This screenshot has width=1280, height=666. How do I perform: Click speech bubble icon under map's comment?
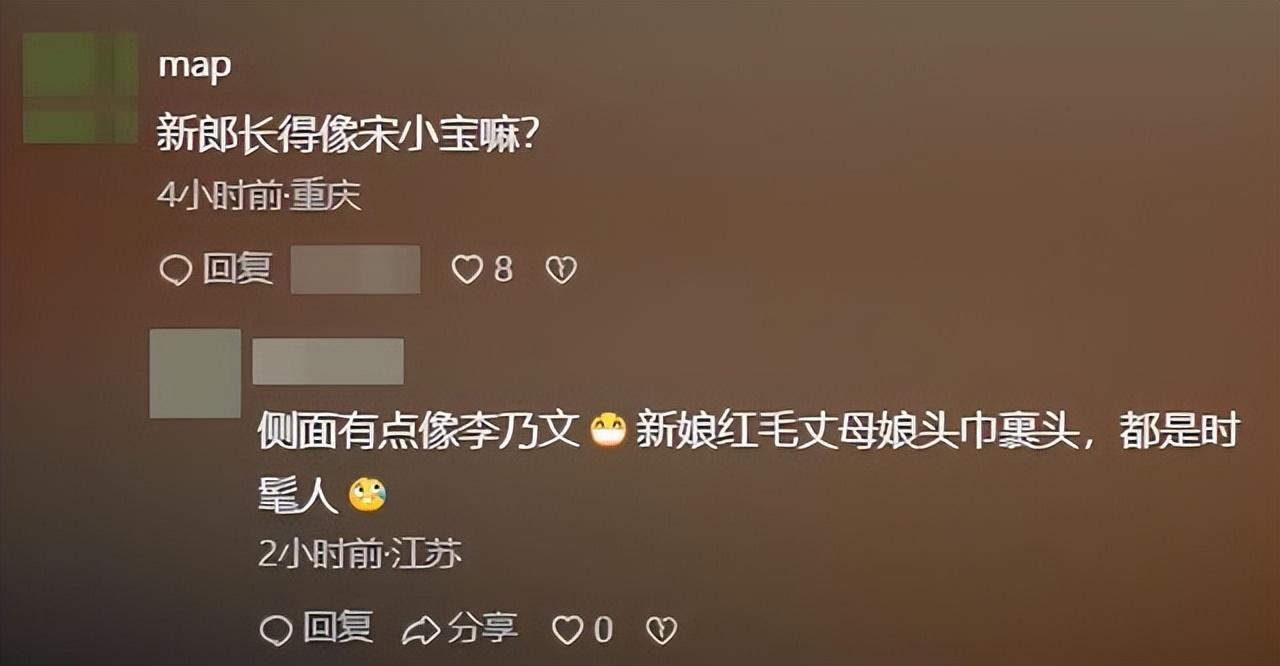click(176, 270)
